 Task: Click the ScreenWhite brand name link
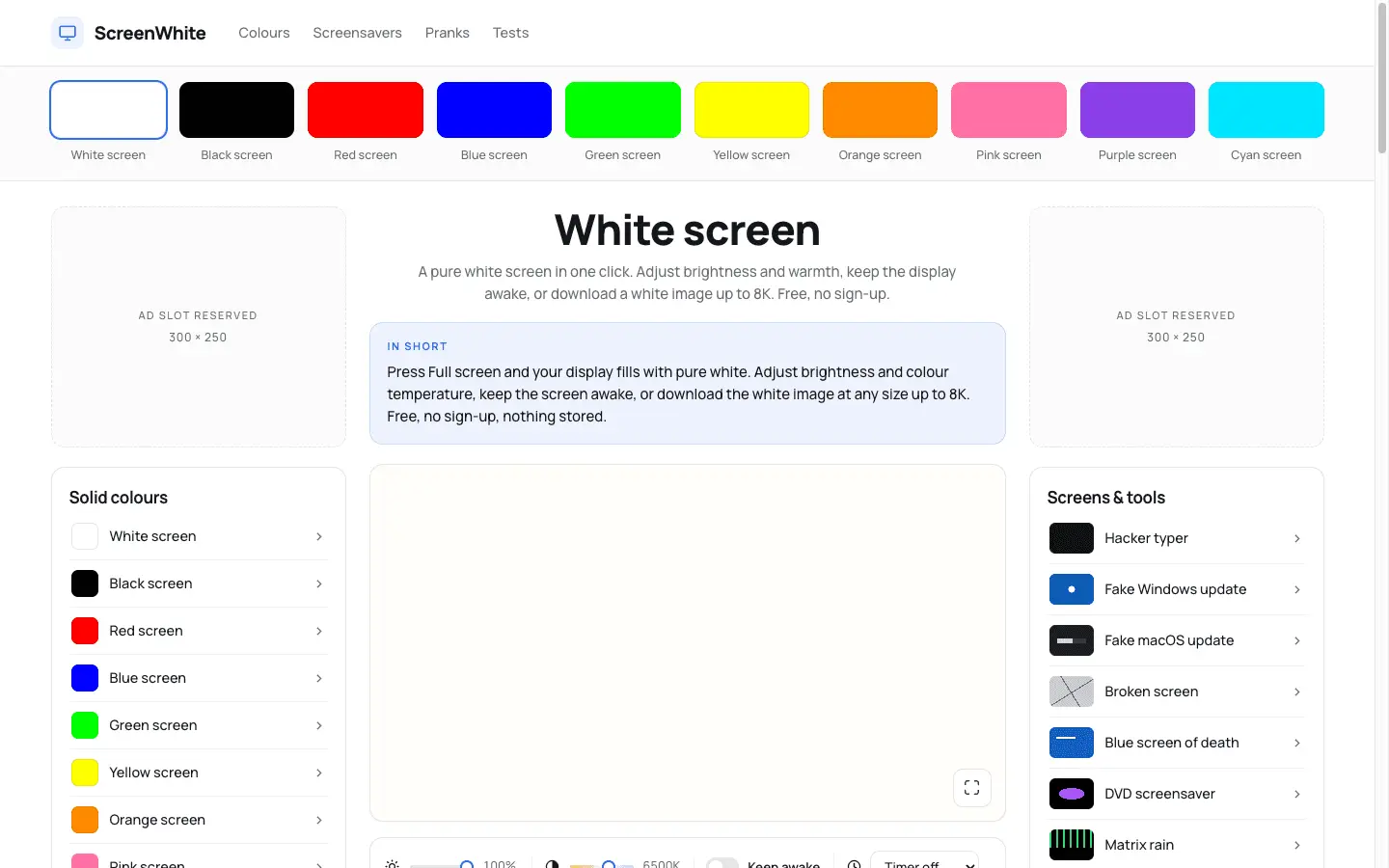(150, 33)
